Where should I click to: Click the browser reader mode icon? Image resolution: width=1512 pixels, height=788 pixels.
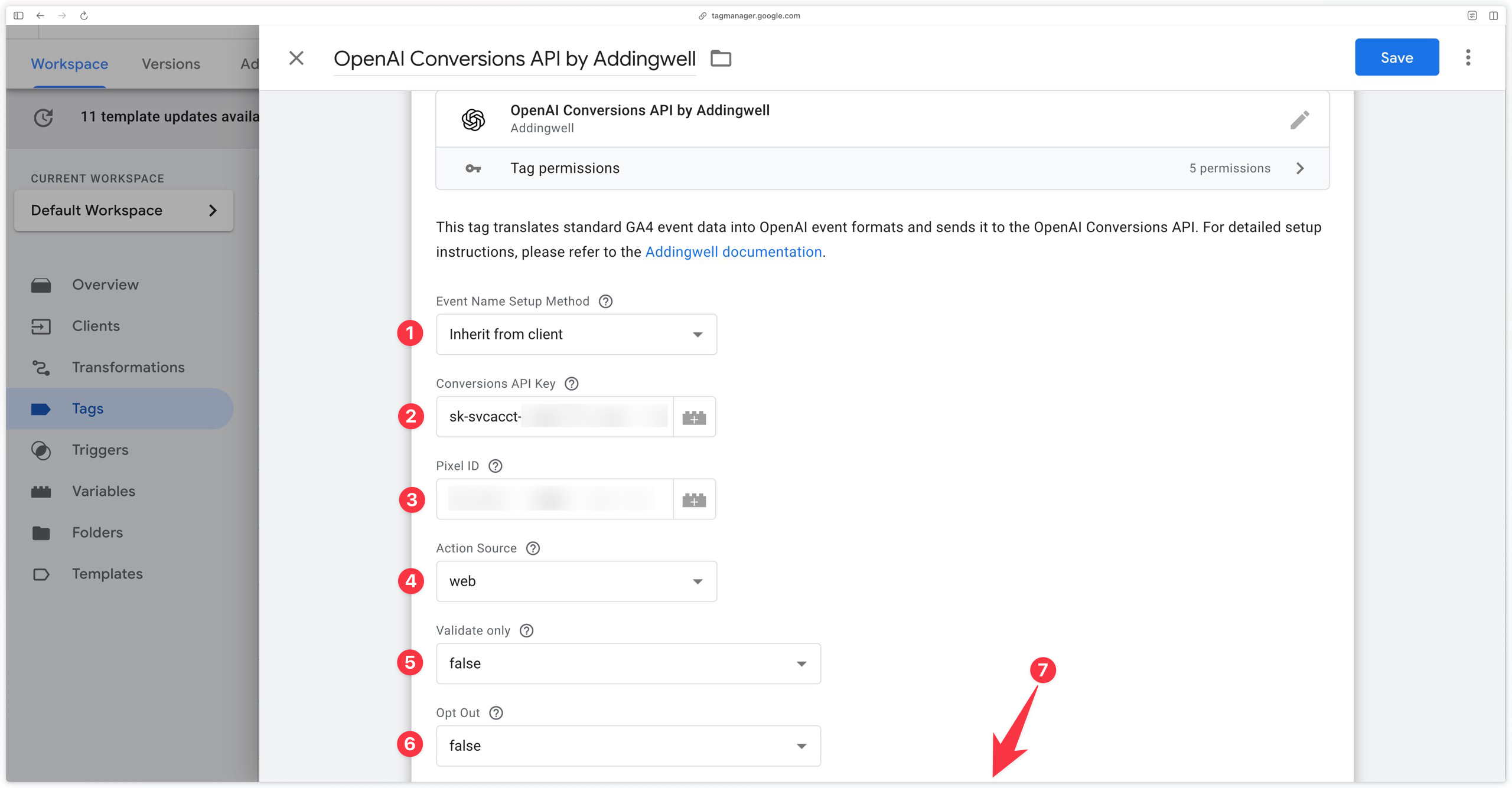1472,15
